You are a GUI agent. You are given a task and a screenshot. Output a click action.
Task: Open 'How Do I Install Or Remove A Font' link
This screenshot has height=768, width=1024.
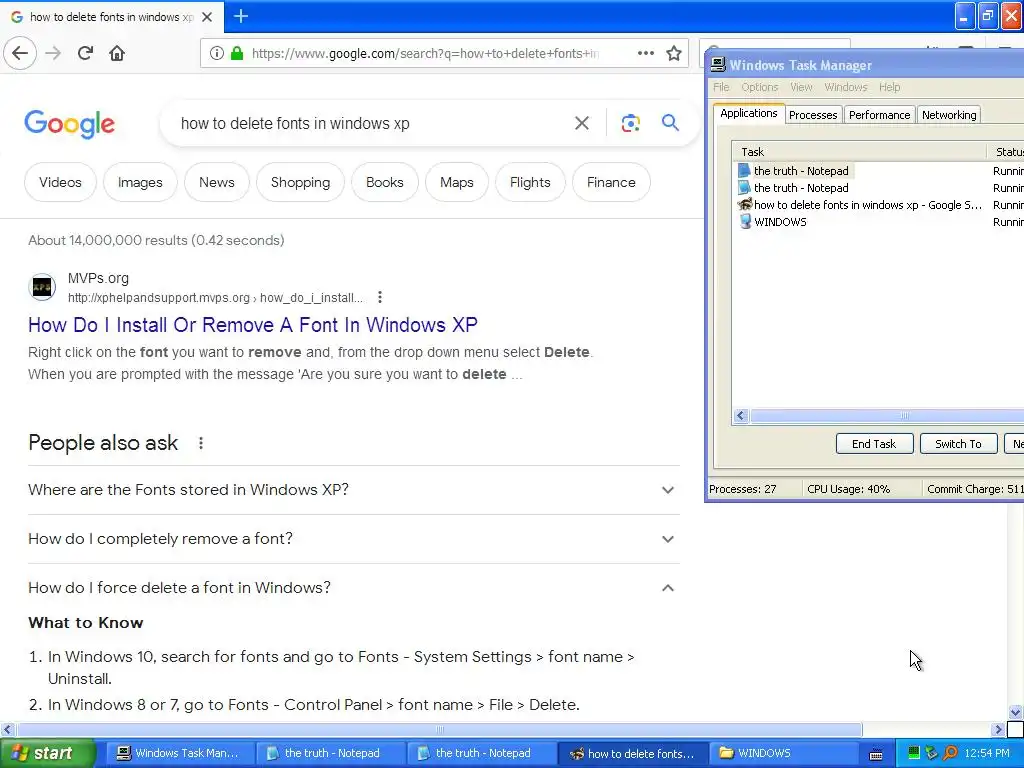tap(253, 325)
